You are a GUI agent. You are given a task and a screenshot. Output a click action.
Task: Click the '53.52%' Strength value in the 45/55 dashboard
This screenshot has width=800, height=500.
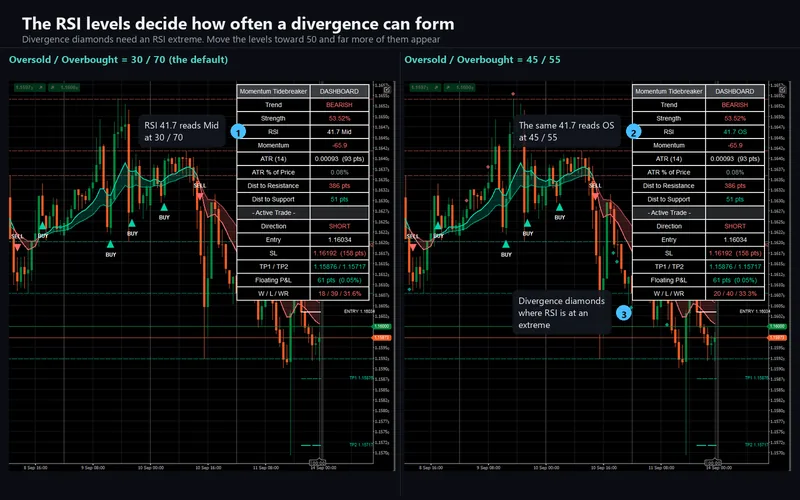(x=735, y=118)
